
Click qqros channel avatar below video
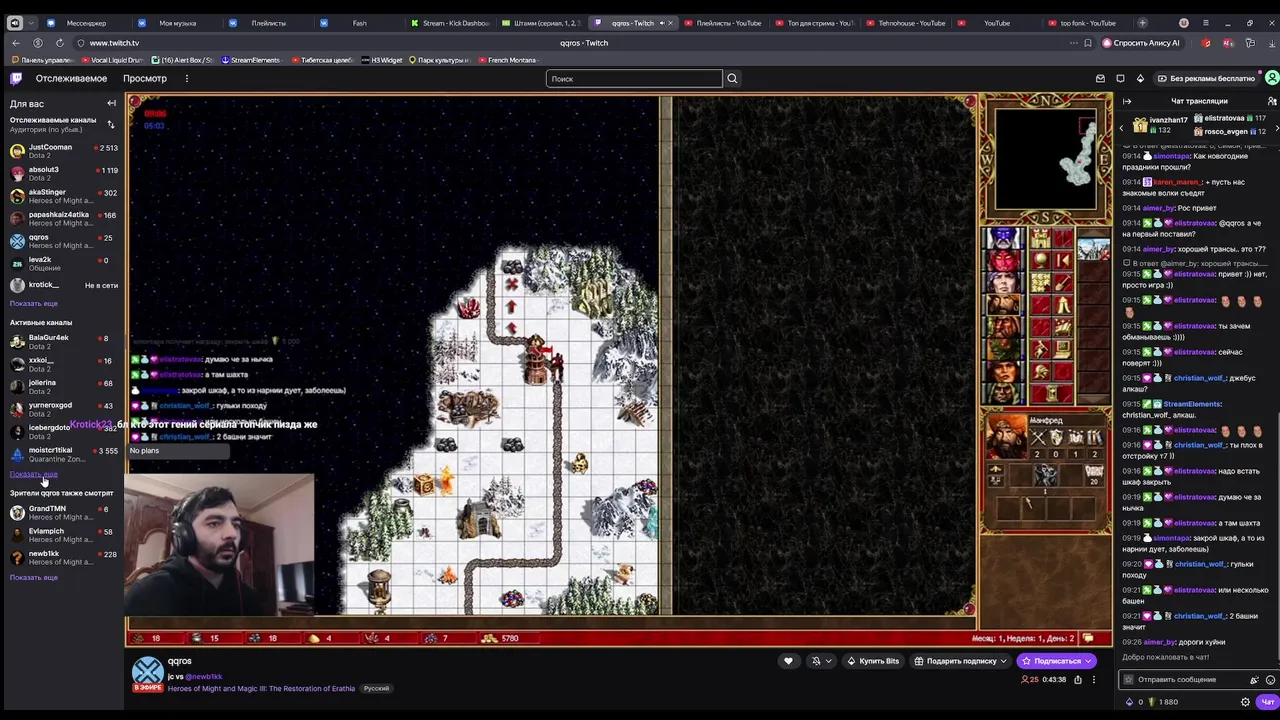point(148,673)
